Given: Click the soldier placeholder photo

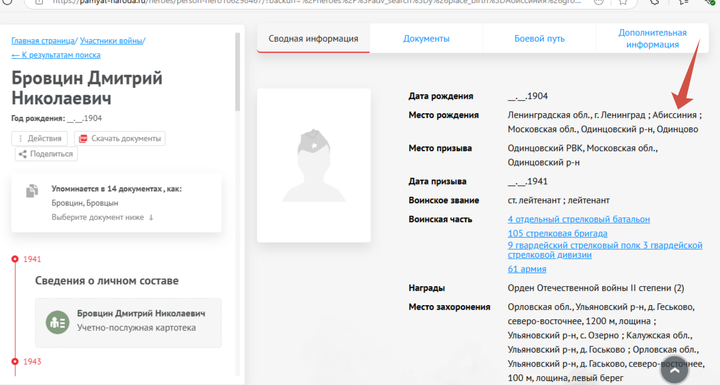Looking at the screenshot, I should [x=314, y=165].
